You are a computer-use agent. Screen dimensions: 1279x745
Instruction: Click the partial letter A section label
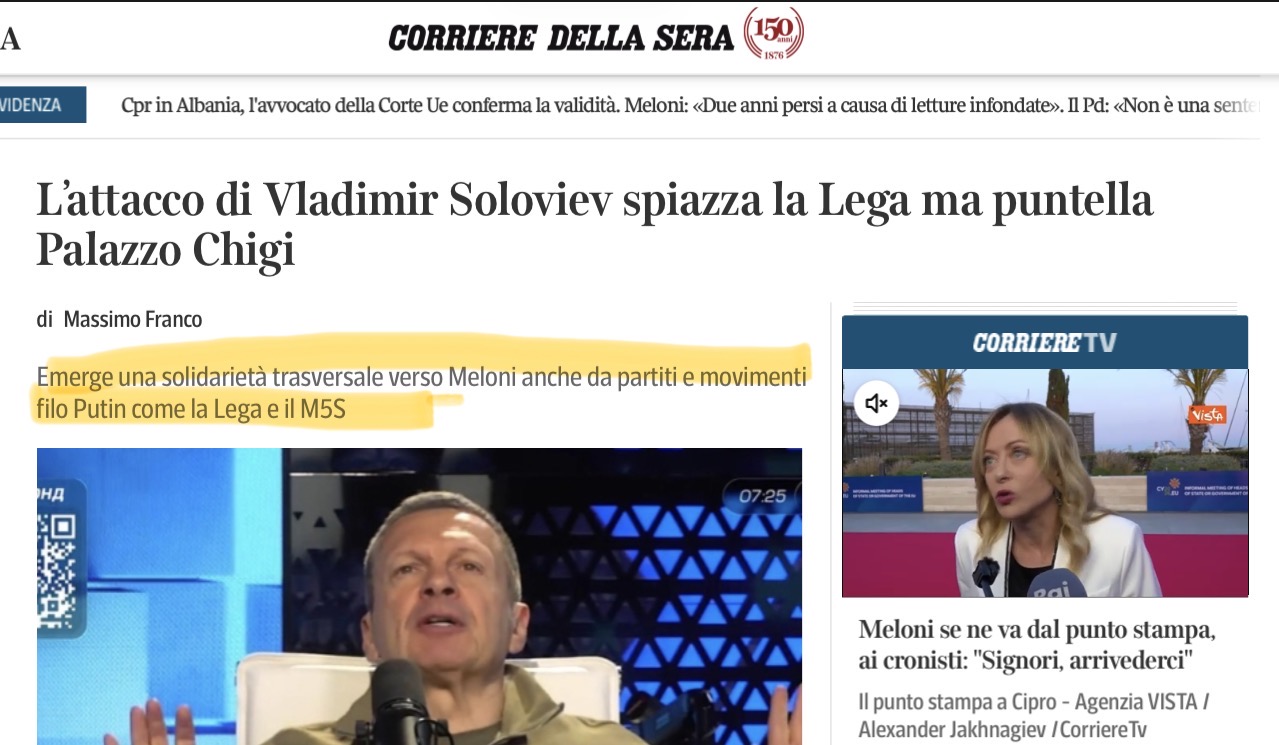[x=10, y=39]
